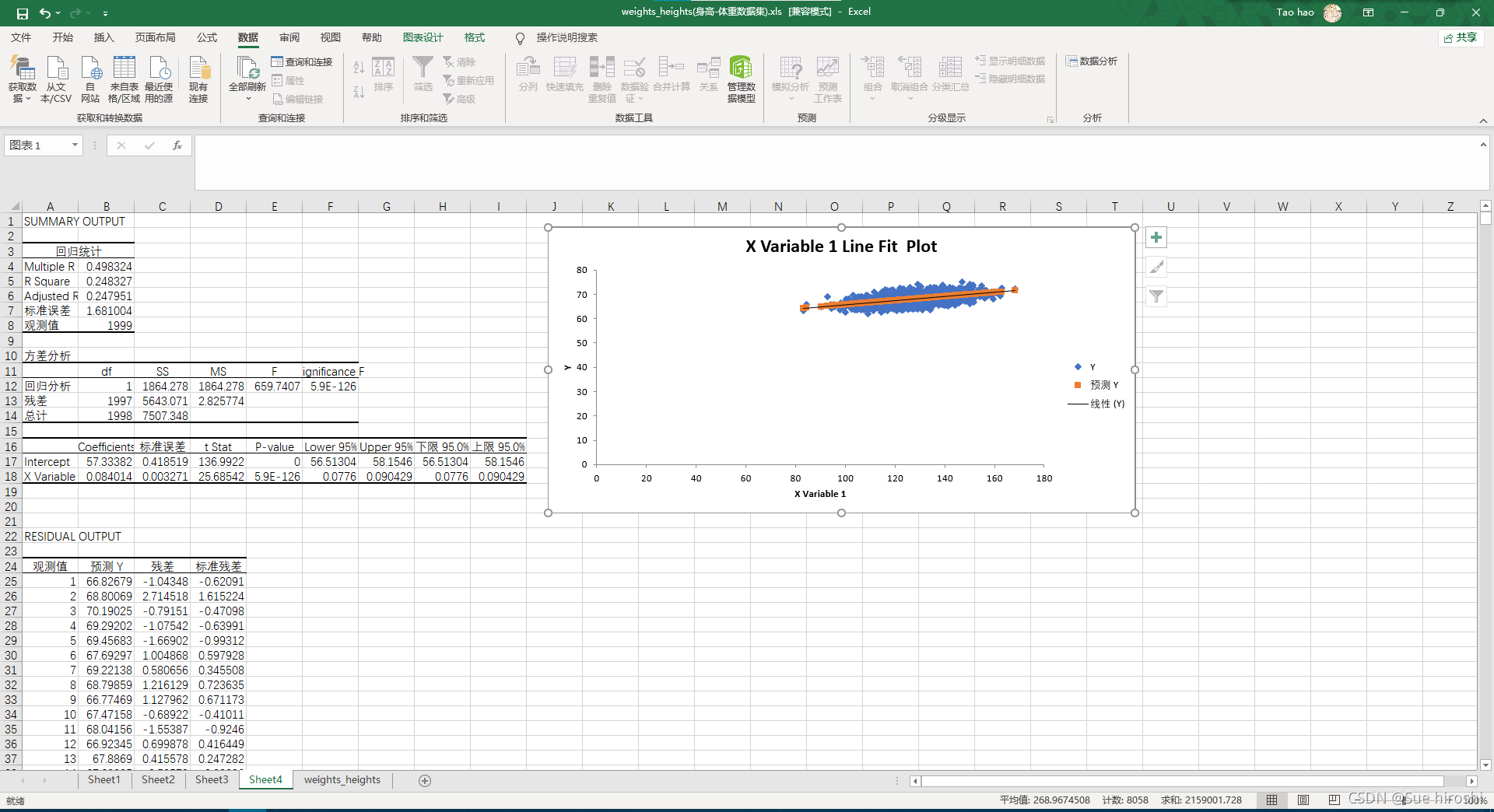Click the Relationships (关系) icon
Viewport: 1494px width, 812px height.
click(x=708, y=75)
